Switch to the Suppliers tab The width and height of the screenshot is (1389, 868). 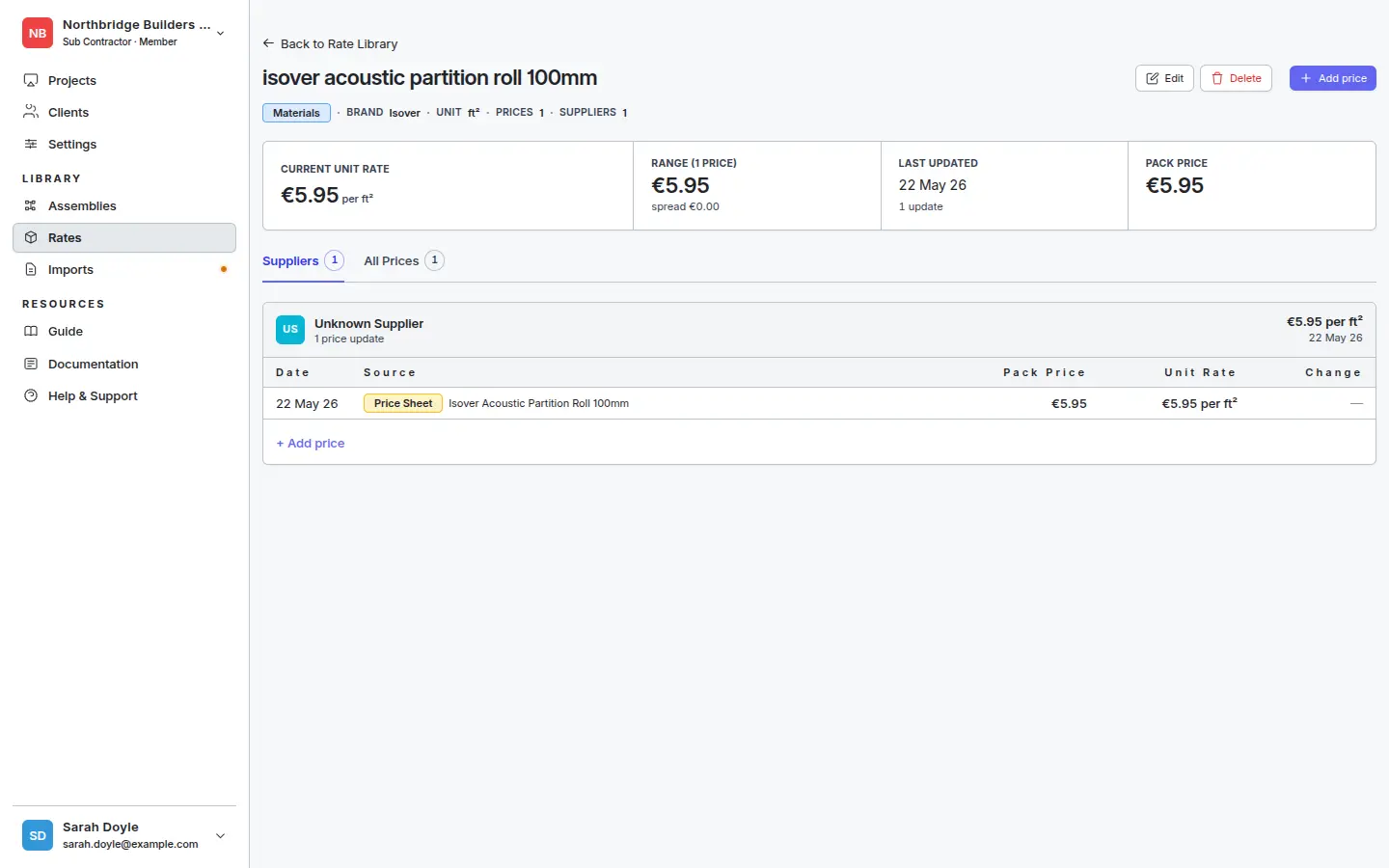[x=303, y=260]
